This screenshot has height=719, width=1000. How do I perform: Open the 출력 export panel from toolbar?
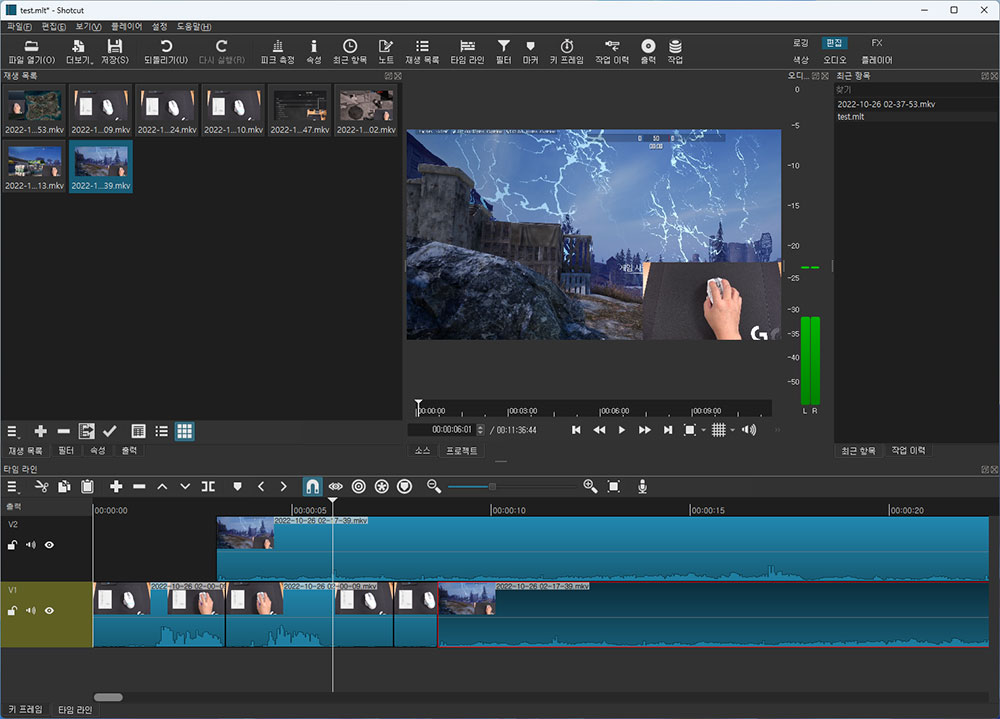coord(648,52)
